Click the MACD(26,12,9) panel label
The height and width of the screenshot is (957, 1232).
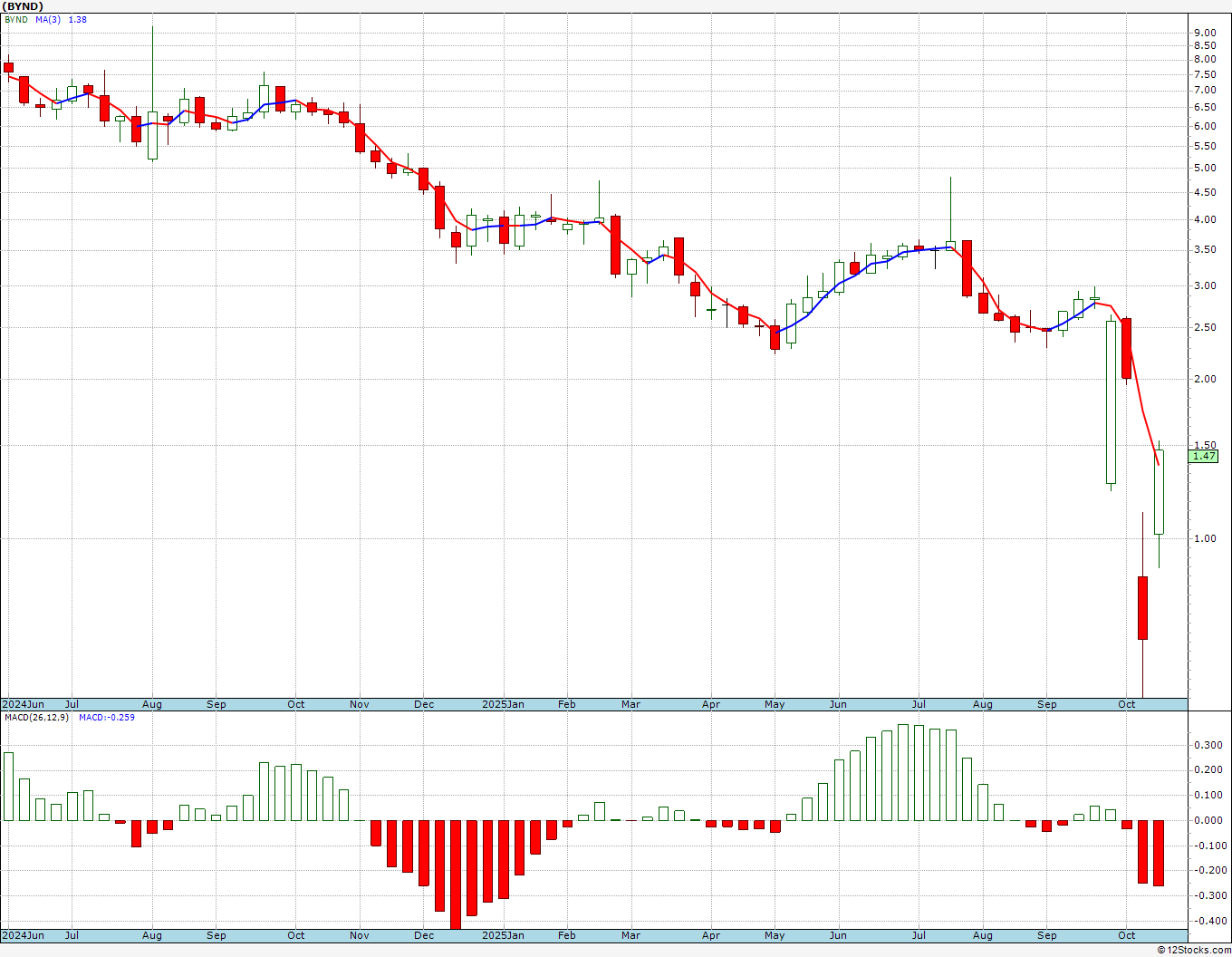38,718
